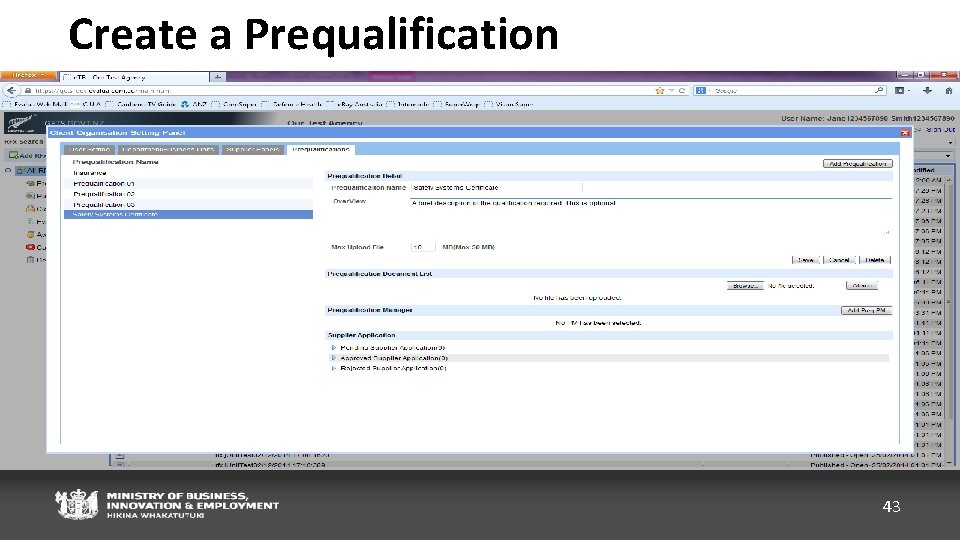Image resolution: width=960 pixels, height=540 pixels.
Task: Click the Prequalification Name input field
Action: click(x=497, y=188)
